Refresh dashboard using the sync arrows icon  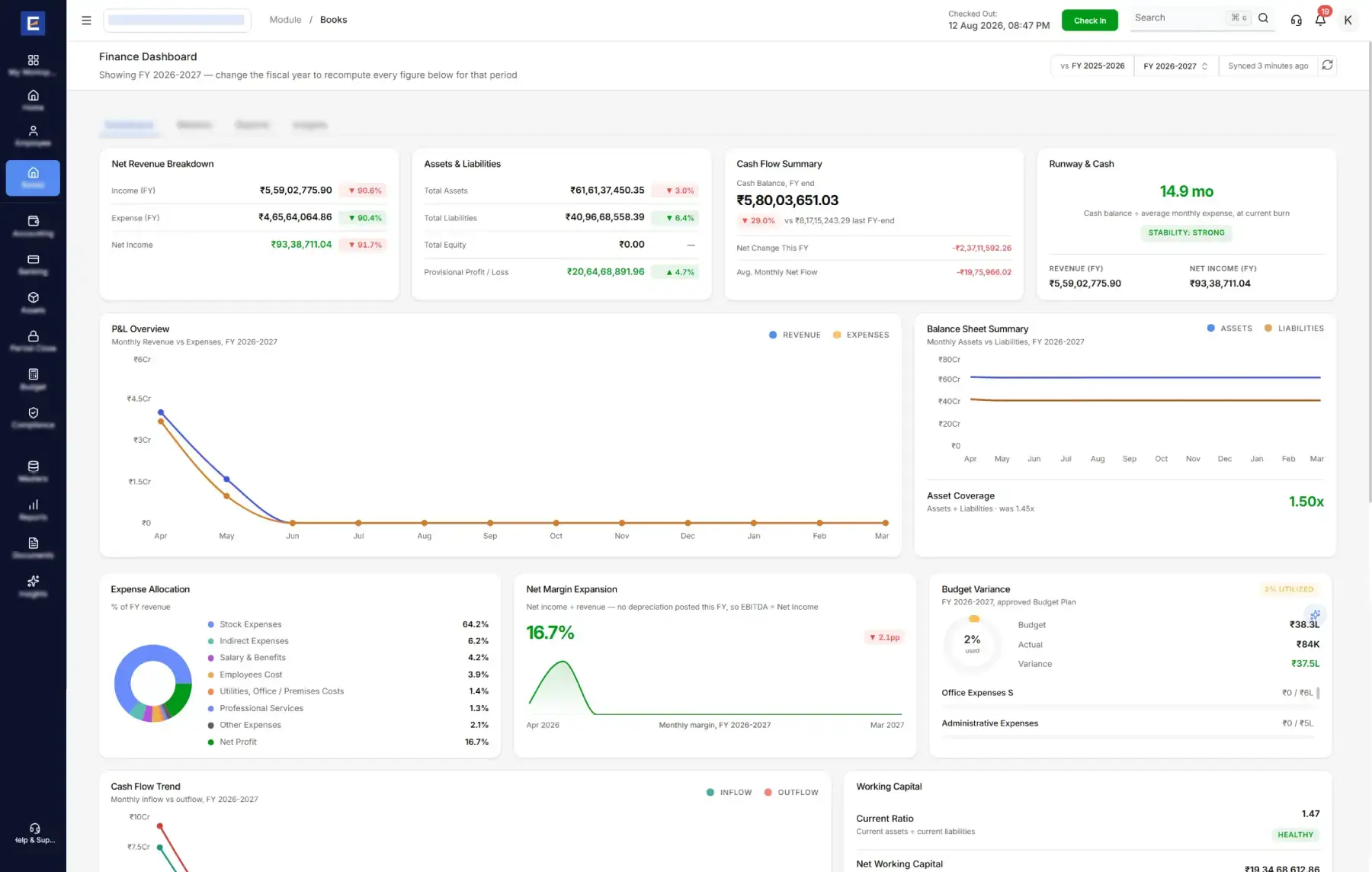click(x=1327, y=66)
